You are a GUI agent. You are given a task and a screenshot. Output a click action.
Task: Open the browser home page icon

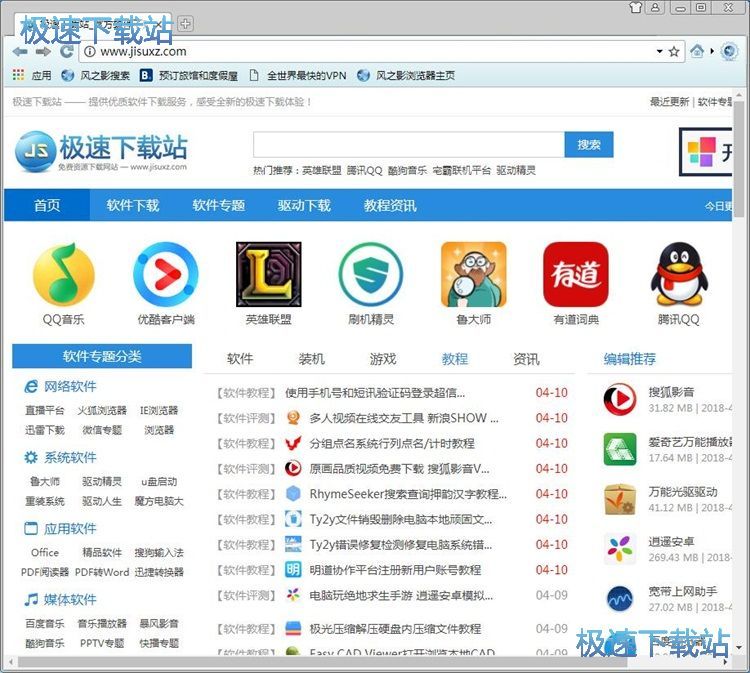697,51
